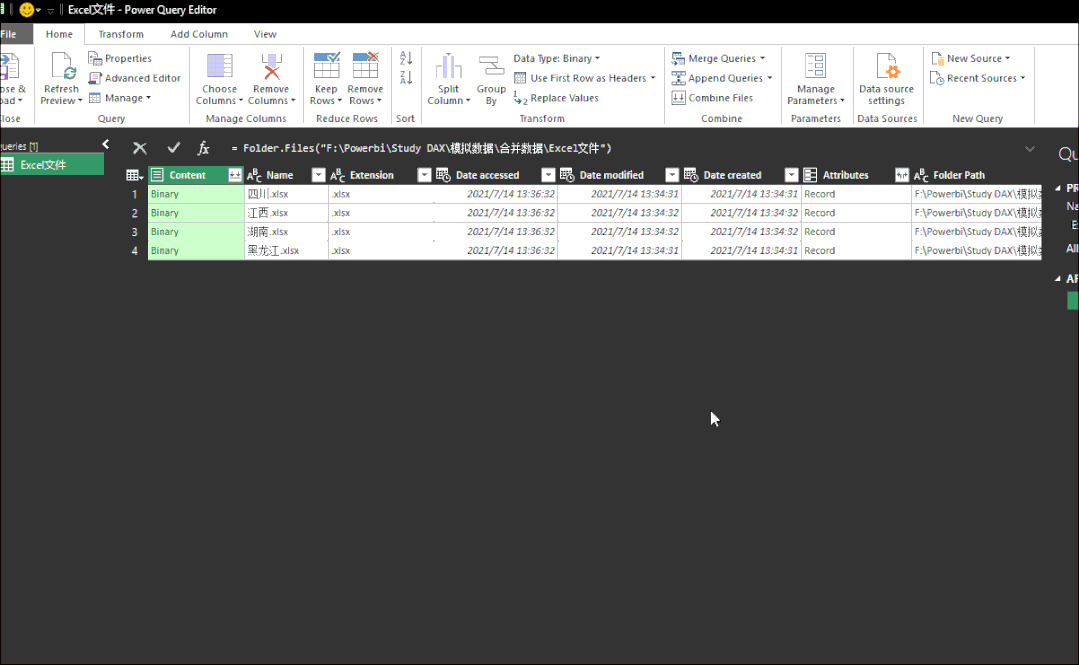Open query Properties

click(x=120, y=59)
